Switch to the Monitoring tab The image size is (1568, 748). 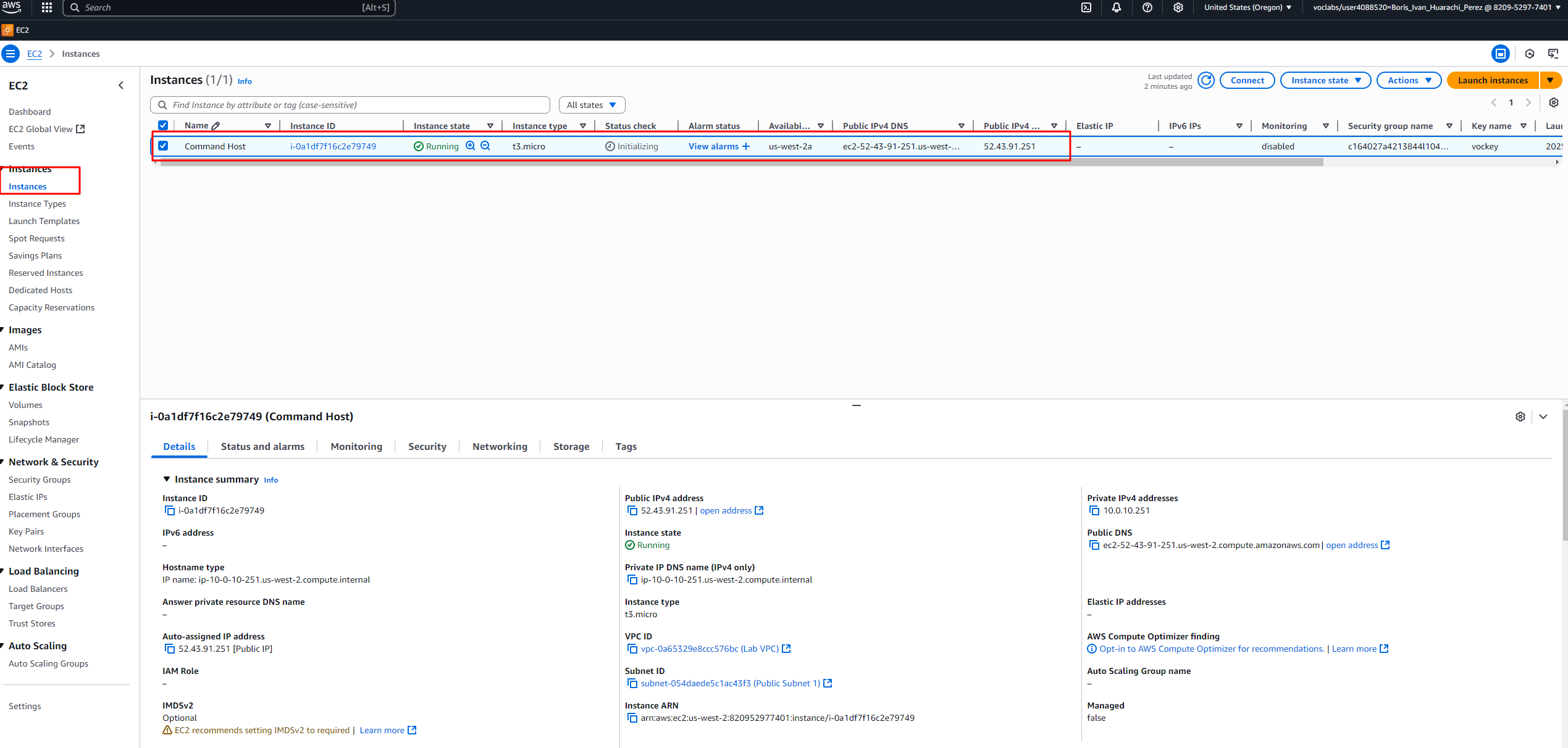pos(356,446)
